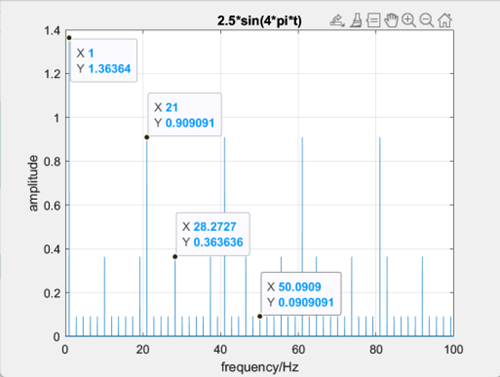Screen dimensions: 500x377
Task: Click the 60 x-axis tick label
Action: pos(298,350)
